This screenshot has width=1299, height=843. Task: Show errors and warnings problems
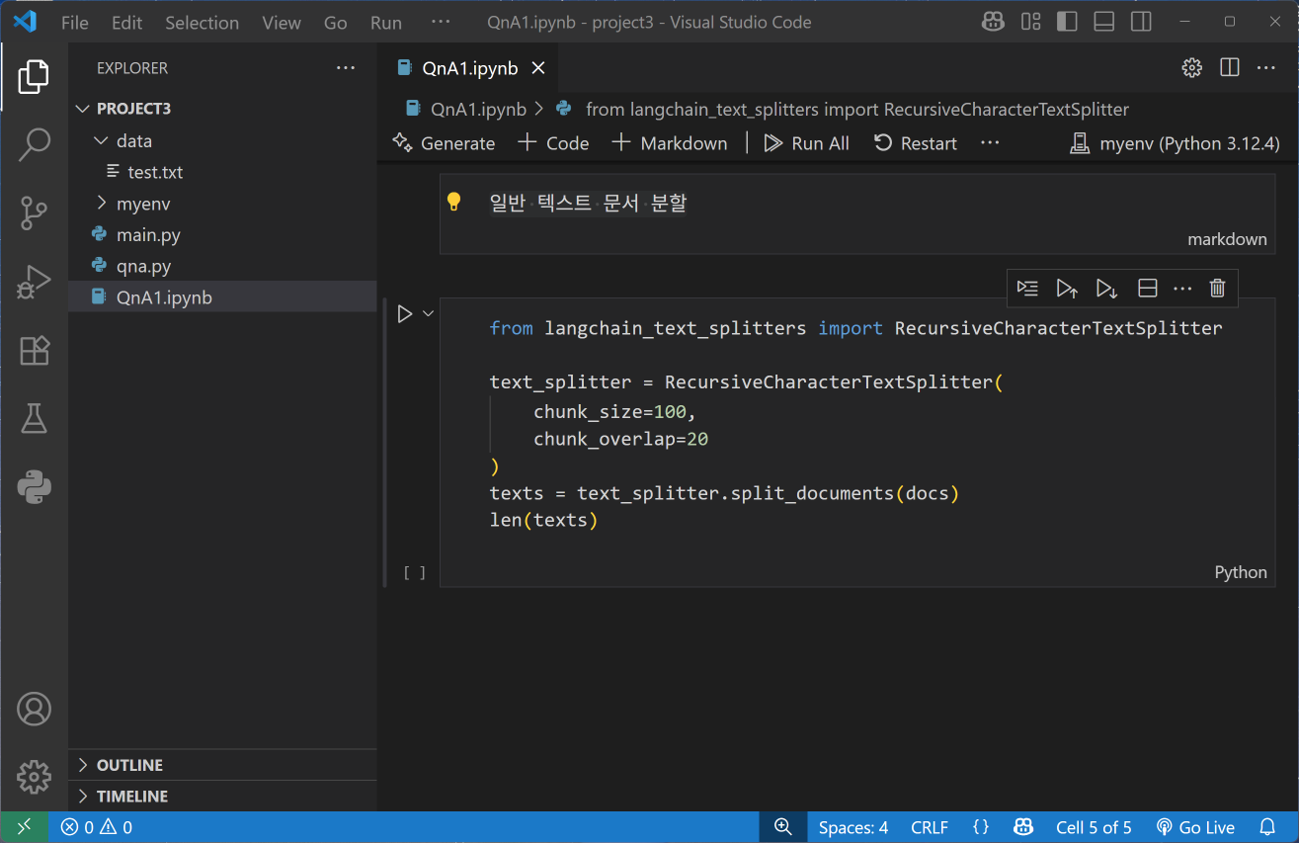[96, 827]
